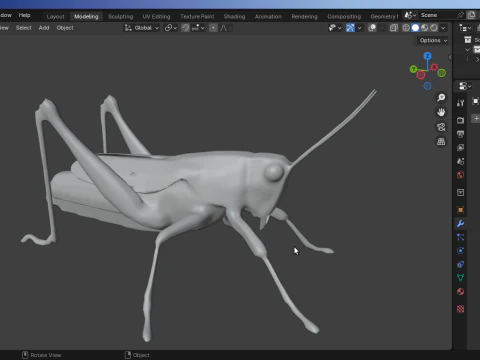Screen dimensions: 480x360
Task: Open the Tool properties tab
Action: [460, 103]
